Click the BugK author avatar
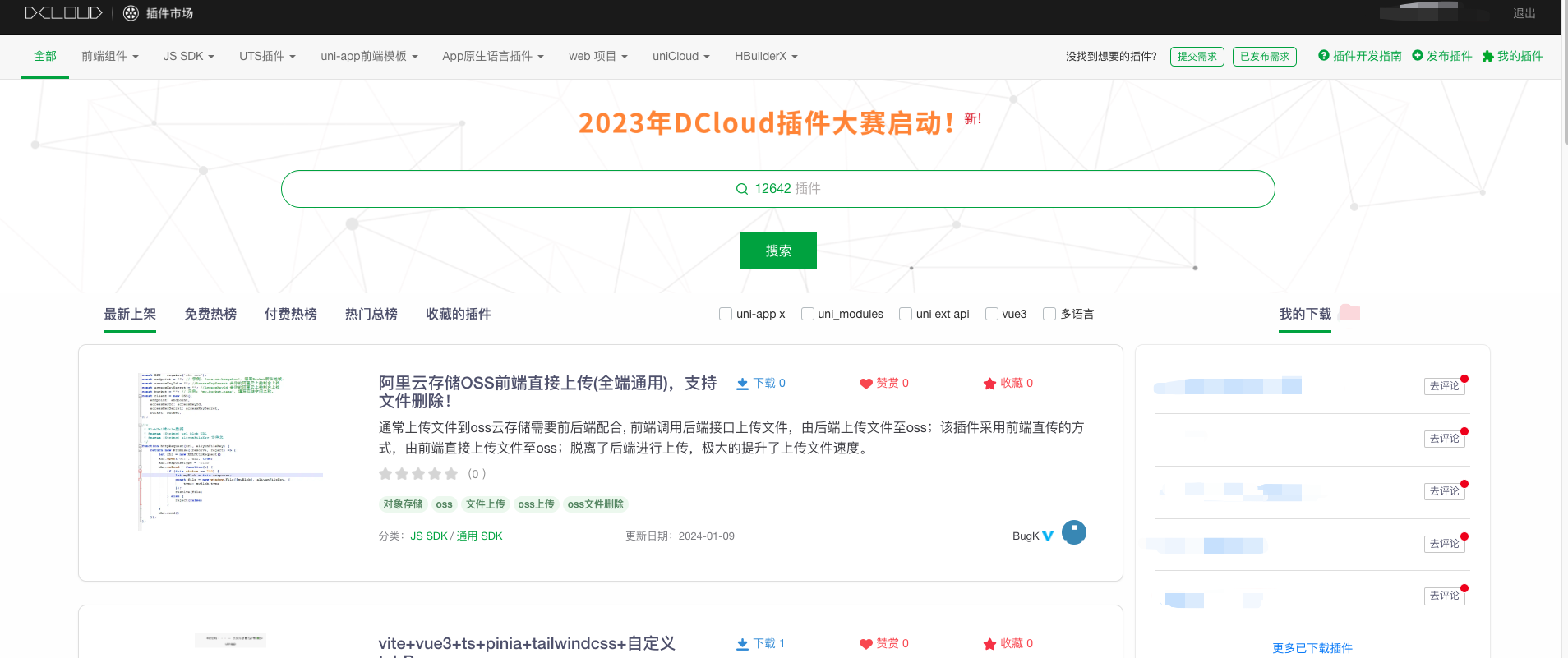This screenshot has width=1568, height=658. coord(1074,532)
